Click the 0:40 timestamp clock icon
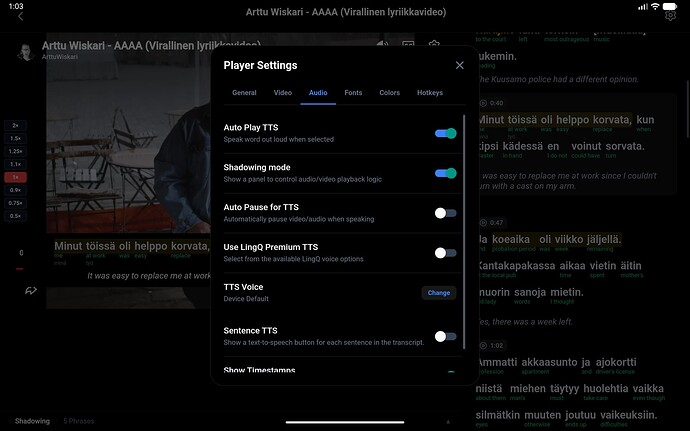The width and height of the screenshot is (690, 431). pyautogui.click(x=484, y=103)
